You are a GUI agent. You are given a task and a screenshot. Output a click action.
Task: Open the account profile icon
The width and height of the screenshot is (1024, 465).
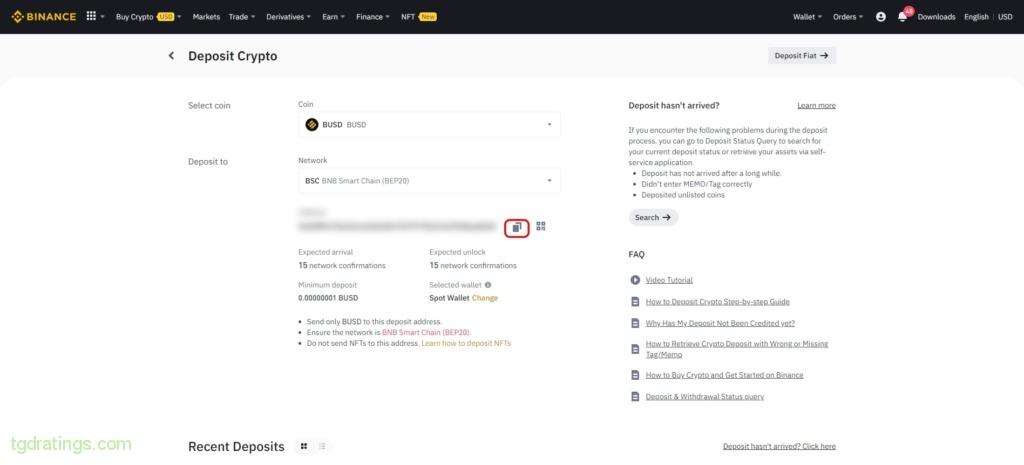pos(881,17)
